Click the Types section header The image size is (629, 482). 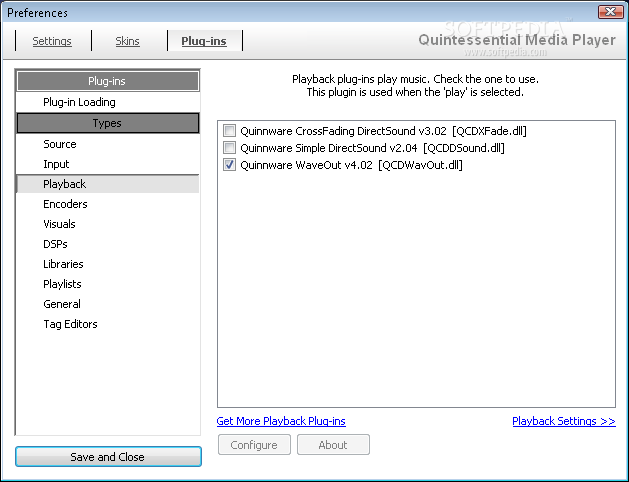pyautogui.click(x=108, y=123)
